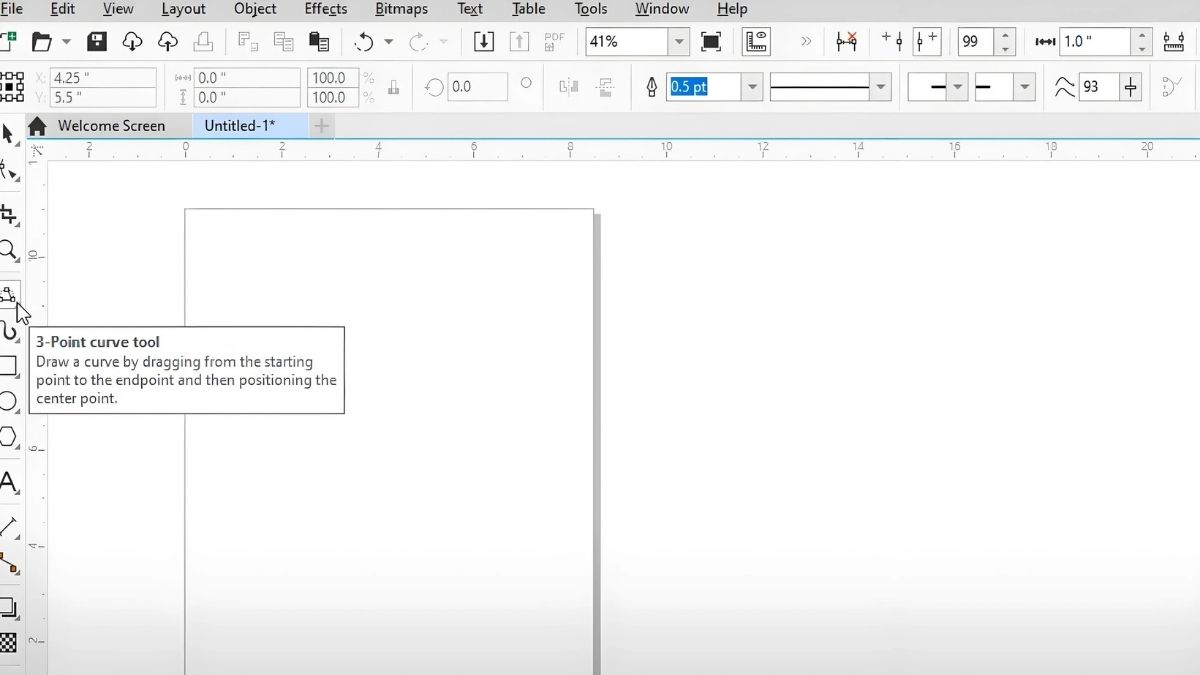Open the Effects menu
The width and height of the screenshot is (1200, 675).
(326, 9)
